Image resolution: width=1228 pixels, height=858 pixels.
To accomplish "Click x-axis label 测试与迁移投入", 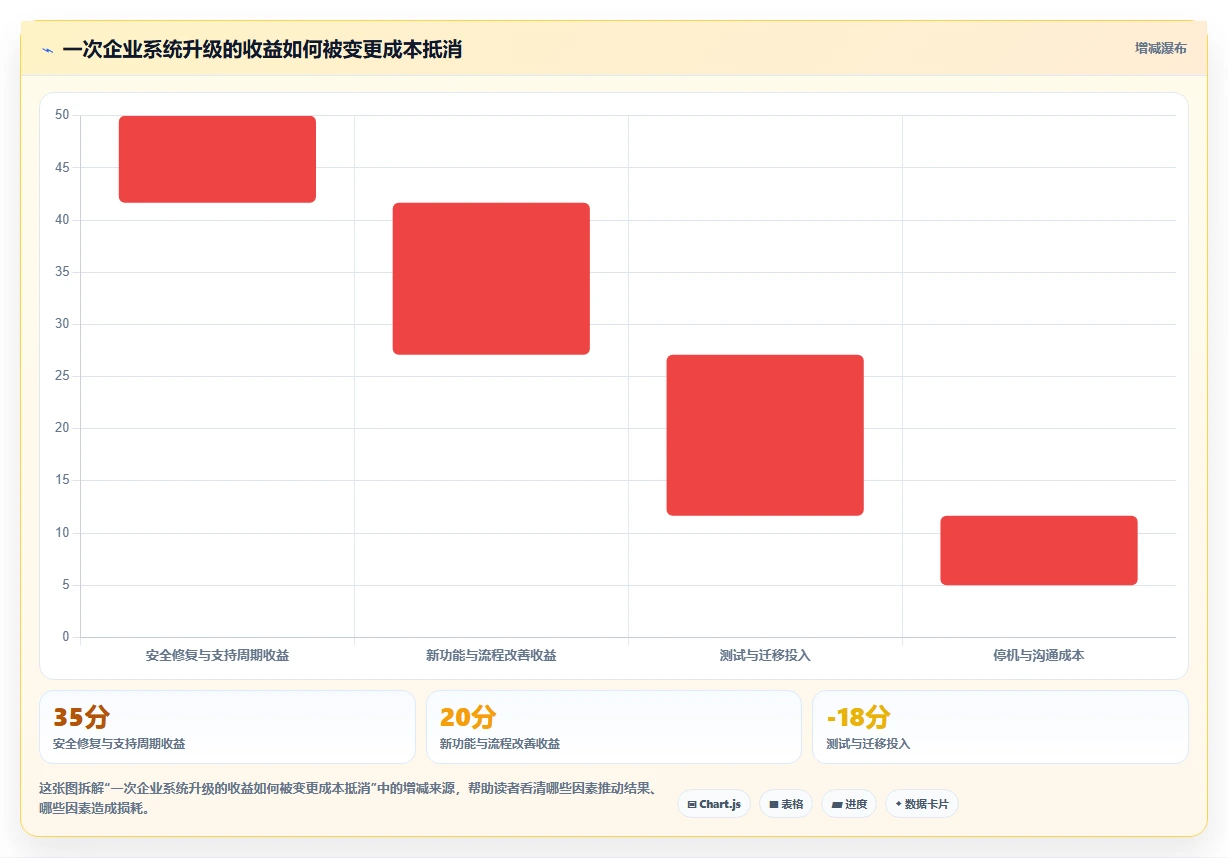I will (x=765, y=656).
